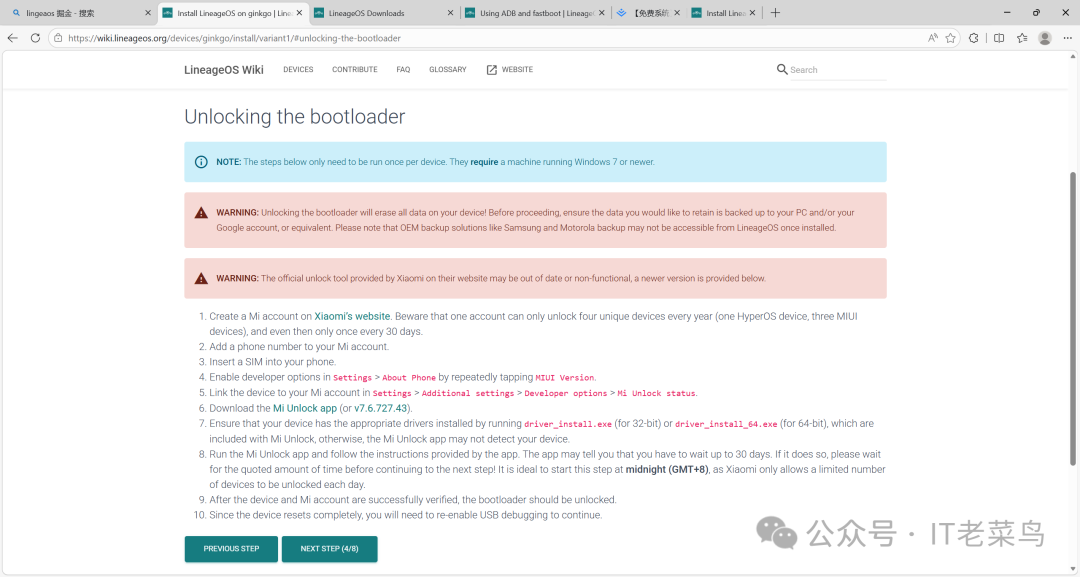Open a new browser tab

[x=776, y=12]
